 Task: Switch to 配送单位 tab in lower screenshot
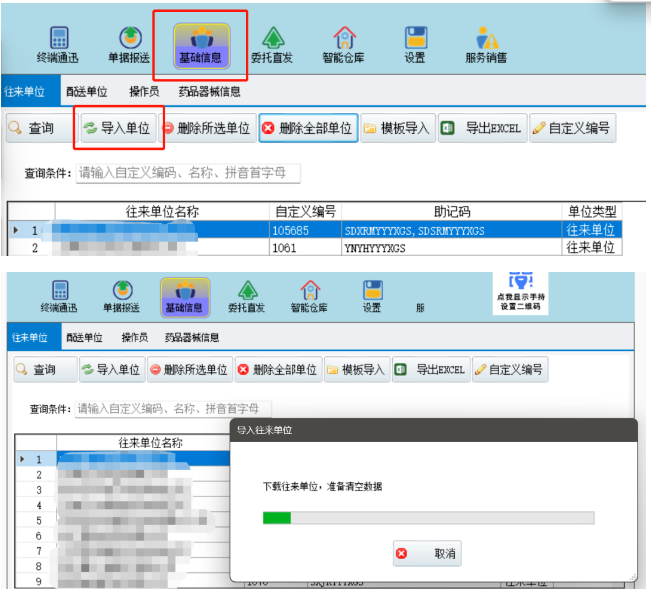tap(84, 337)
